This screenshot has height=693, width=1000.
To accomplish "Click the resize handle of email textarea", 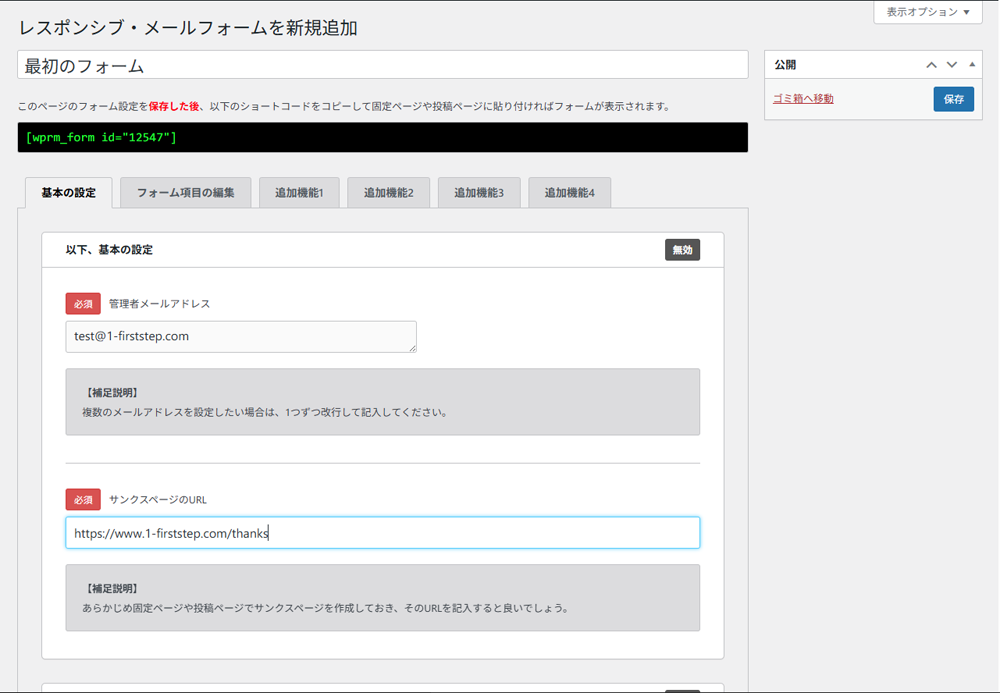I will 411,347.
